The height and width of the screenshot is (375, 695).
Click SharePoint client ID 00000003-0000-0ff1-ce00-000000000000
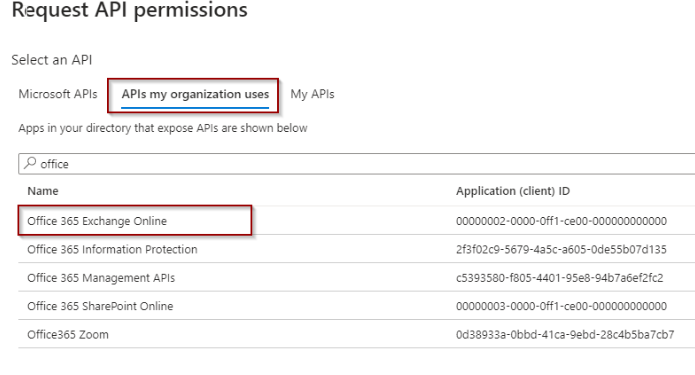tap(561, 306)
